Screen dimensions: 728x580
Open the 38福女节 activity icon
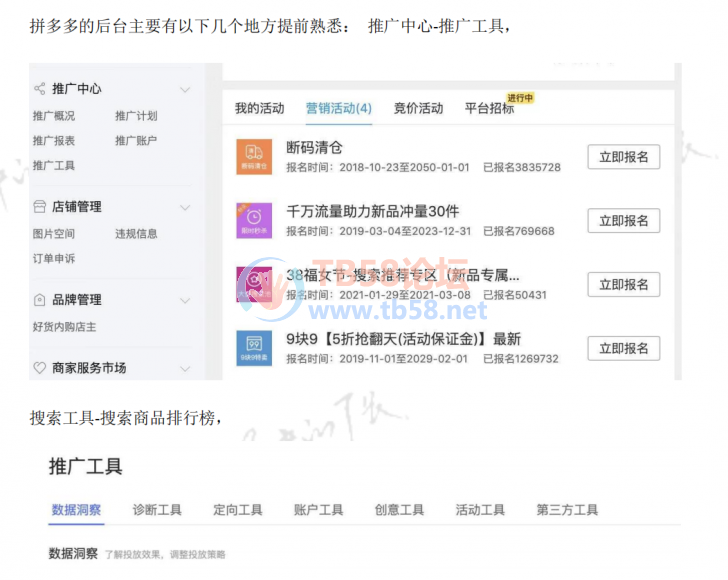(x=254, y=284)
